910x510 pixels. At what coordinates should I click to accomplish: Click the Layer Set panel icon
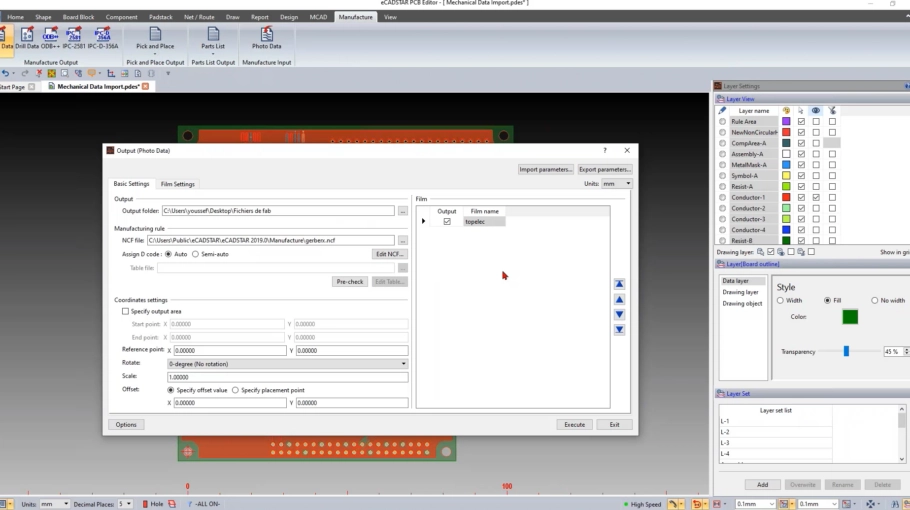click(721, 393)
